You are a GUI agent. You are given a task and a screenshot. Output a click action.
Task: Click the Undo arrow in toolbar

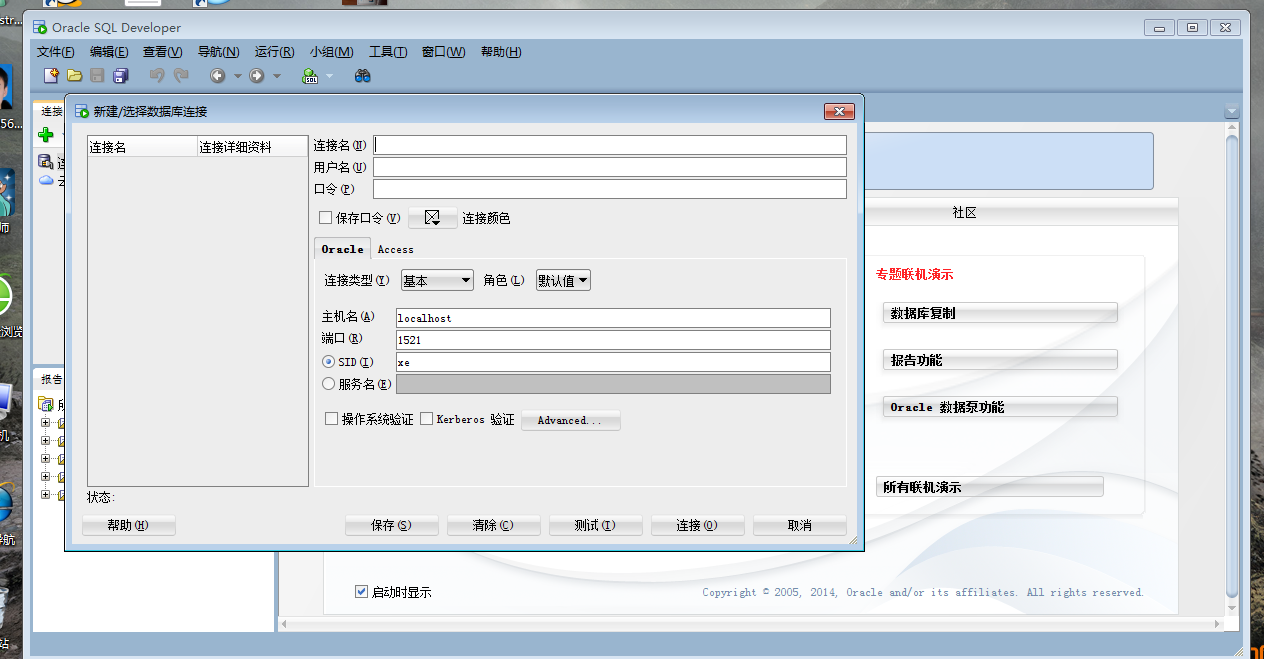click(x=157, y=75)
